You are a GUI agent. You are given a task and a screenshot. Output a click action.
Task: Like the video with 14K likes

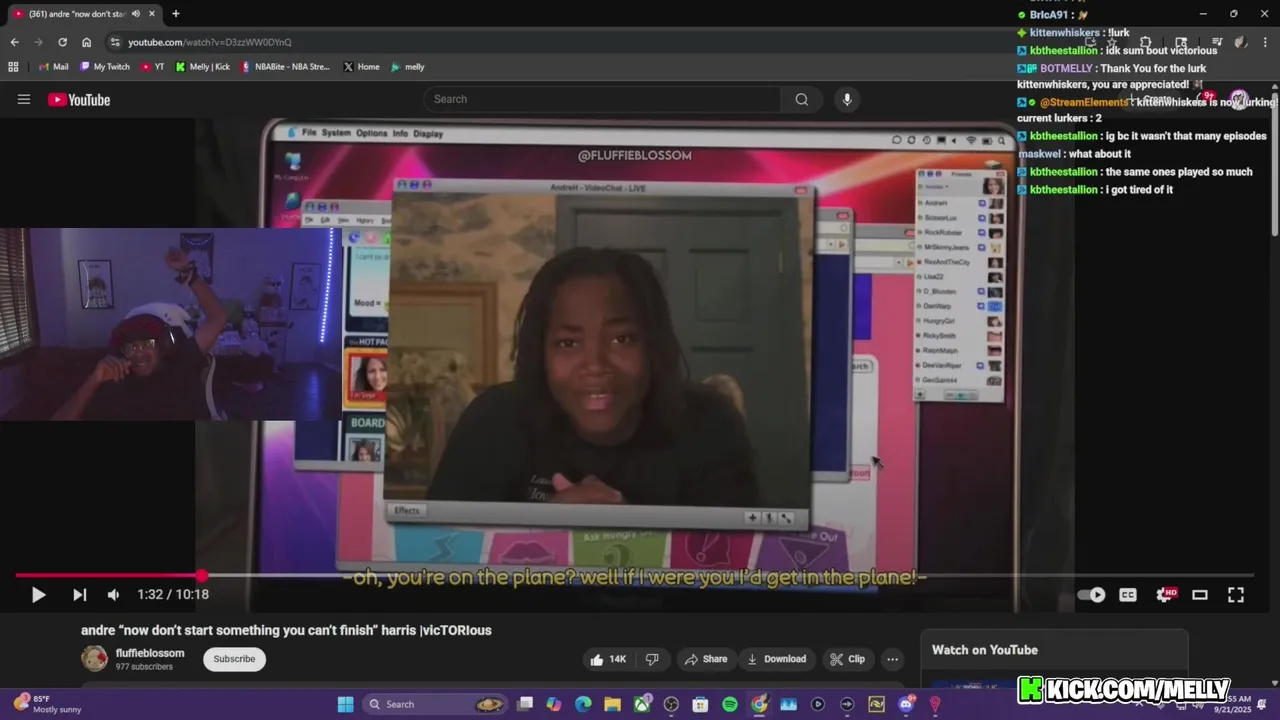[x=608, y=659]
